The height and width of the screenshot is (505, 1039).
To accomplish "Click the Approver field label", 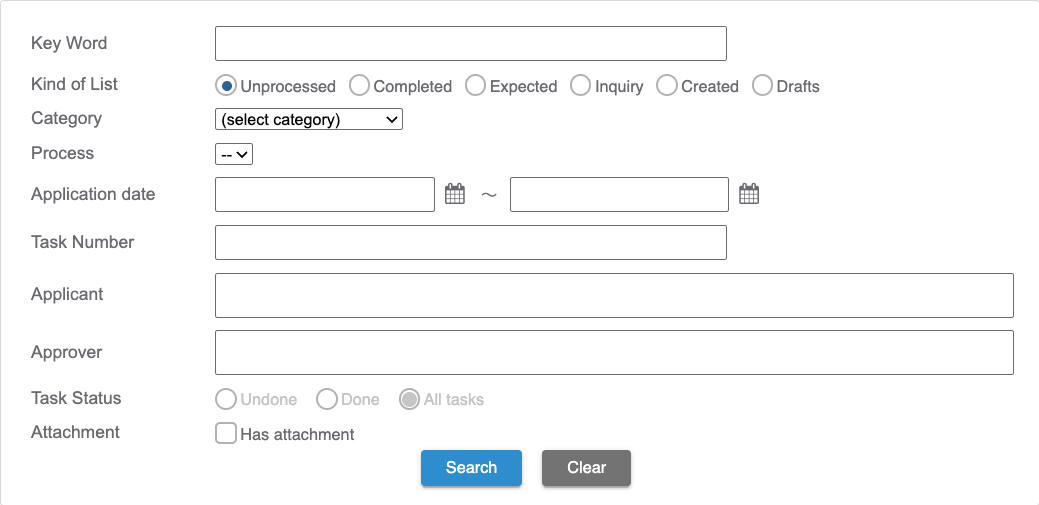I will click(x=66, y=352).
